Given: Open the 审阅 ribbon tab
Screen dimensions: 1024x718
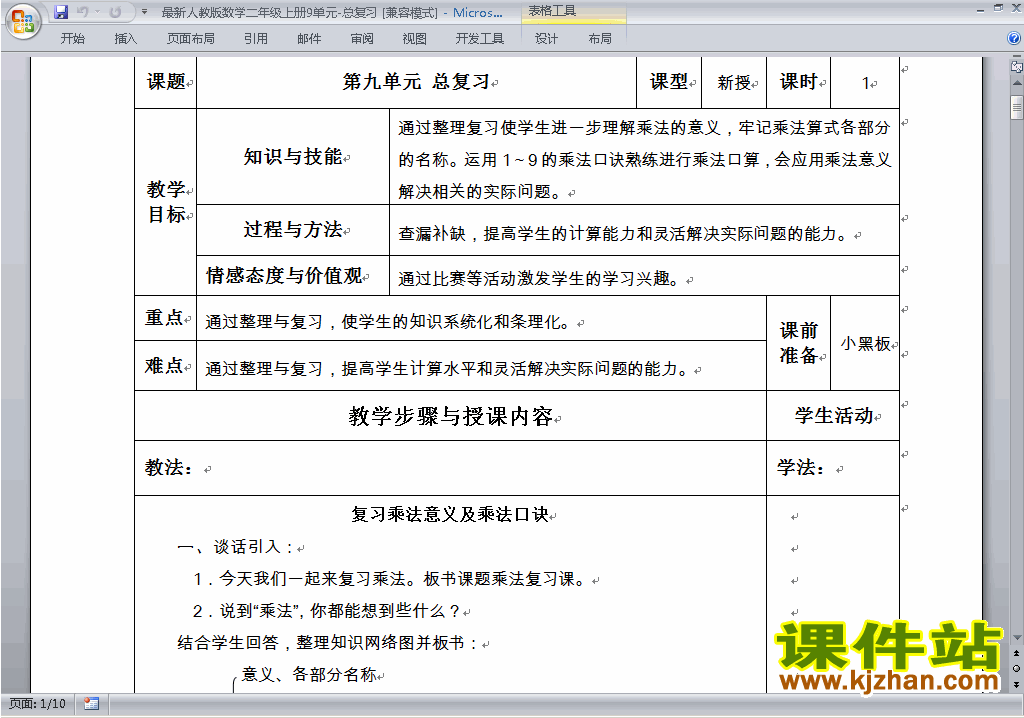Looking at the screenshot, I should pos(362,39).
